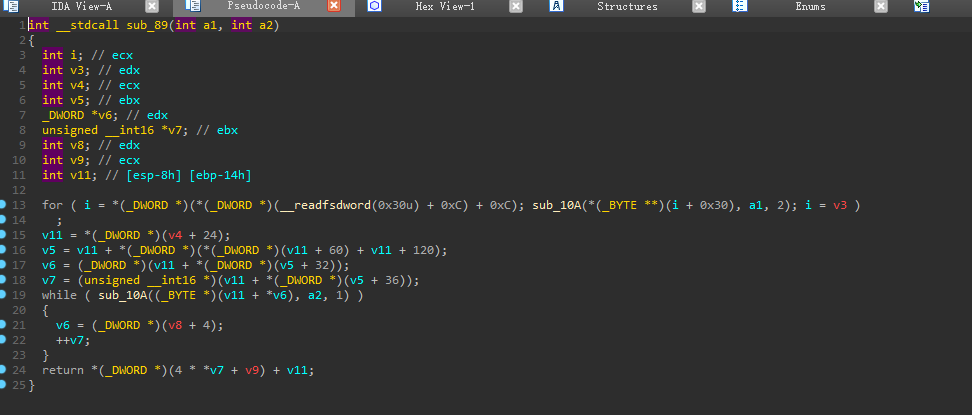
Task: Click the Enums tab icon
Action: (739, 6)
